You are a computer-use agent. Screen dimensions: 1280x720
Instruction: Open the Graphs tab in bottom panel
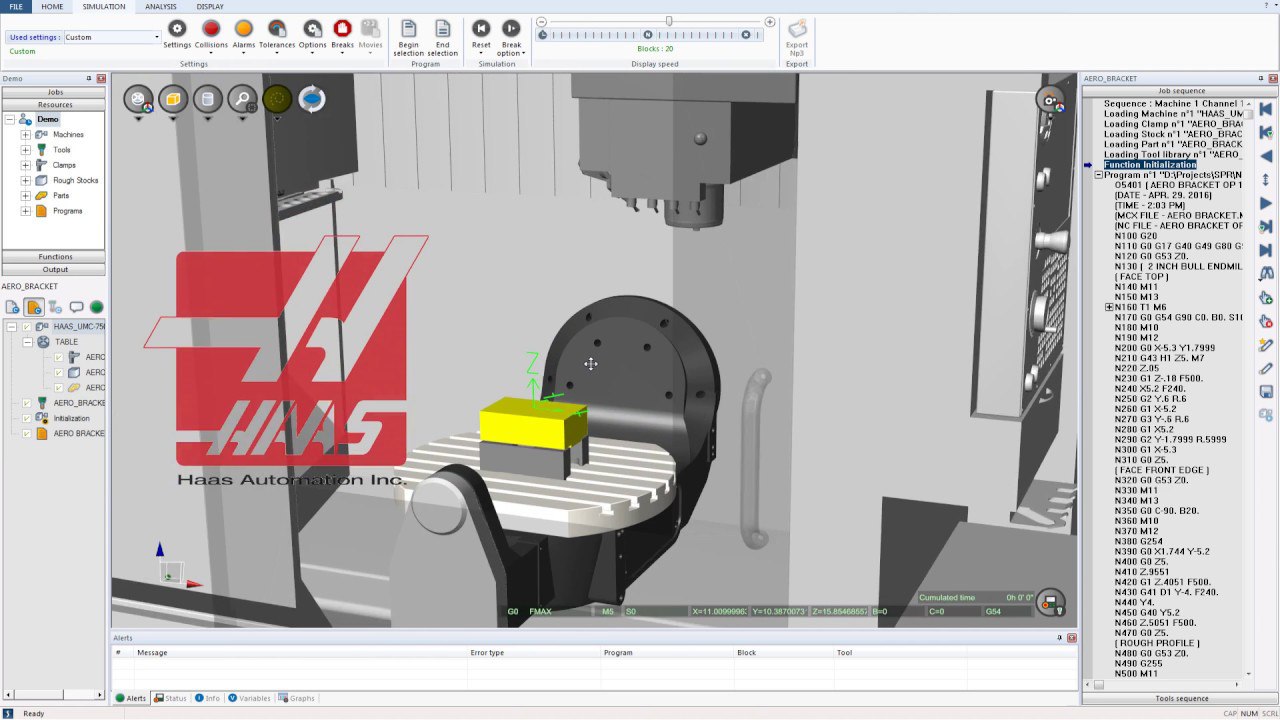pos(296,698)
